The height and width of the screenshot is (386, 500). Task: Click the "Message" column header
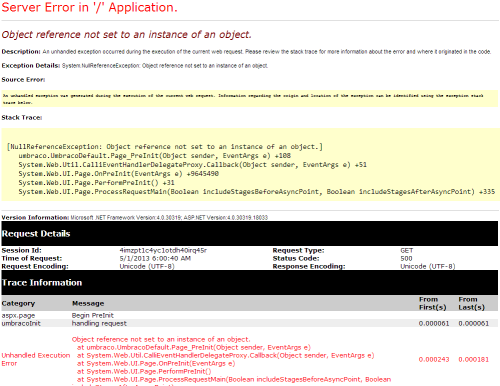[x=88, y=303]
